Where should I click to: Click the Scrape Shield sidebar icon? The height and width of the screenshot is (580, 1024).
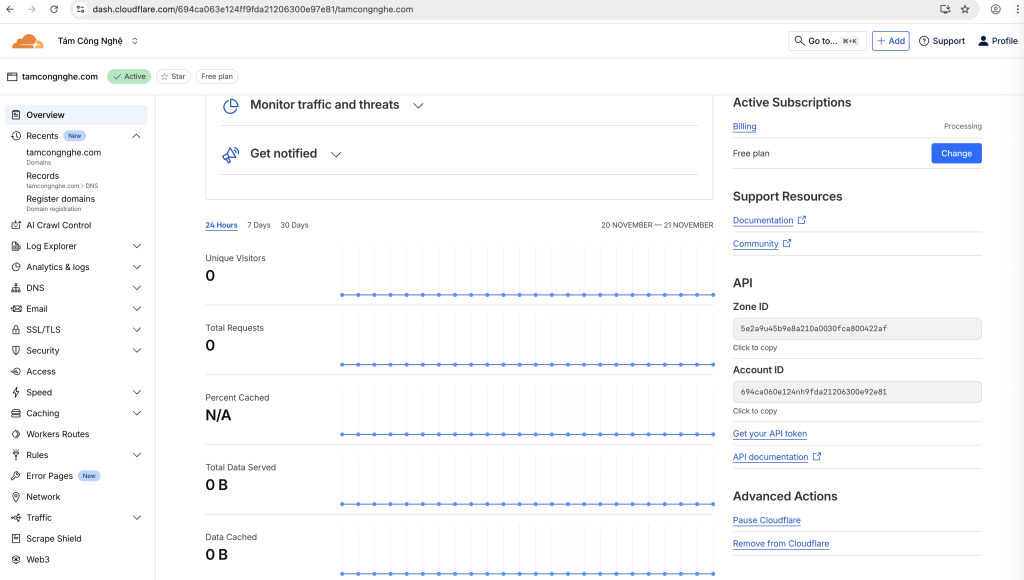click(16, 539)
